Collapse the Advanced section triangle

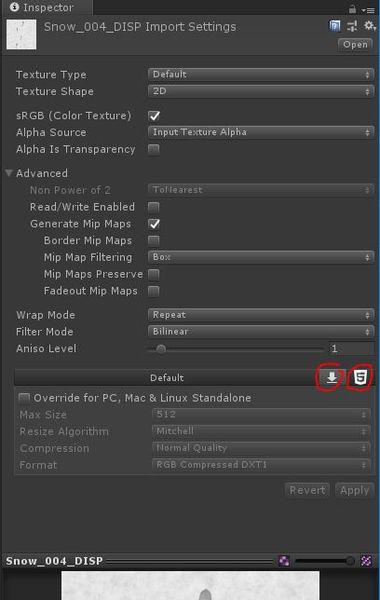point(9,173)
